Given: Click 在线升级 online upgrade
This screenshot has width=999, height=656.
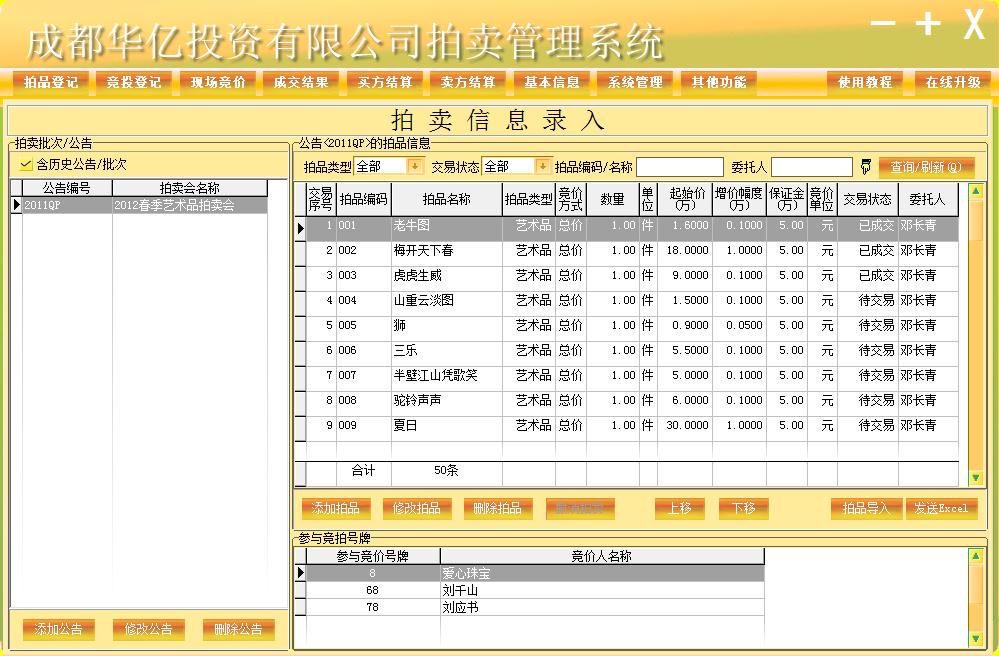Looking at the screenshot, I should point(953,82).
